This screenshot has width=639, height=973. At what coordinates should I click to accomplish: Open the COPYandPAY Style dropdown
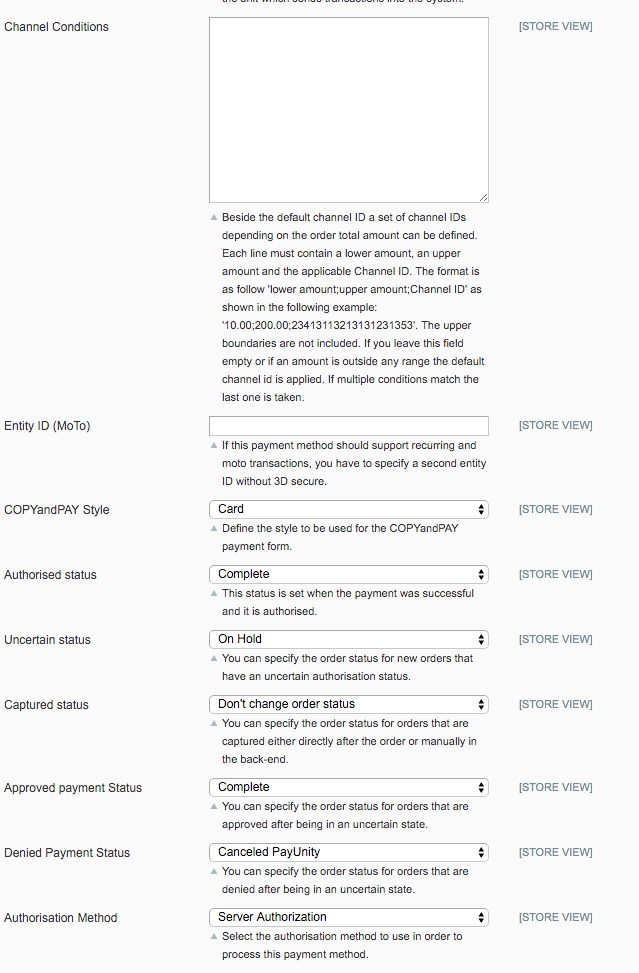(x=348, y=509)
